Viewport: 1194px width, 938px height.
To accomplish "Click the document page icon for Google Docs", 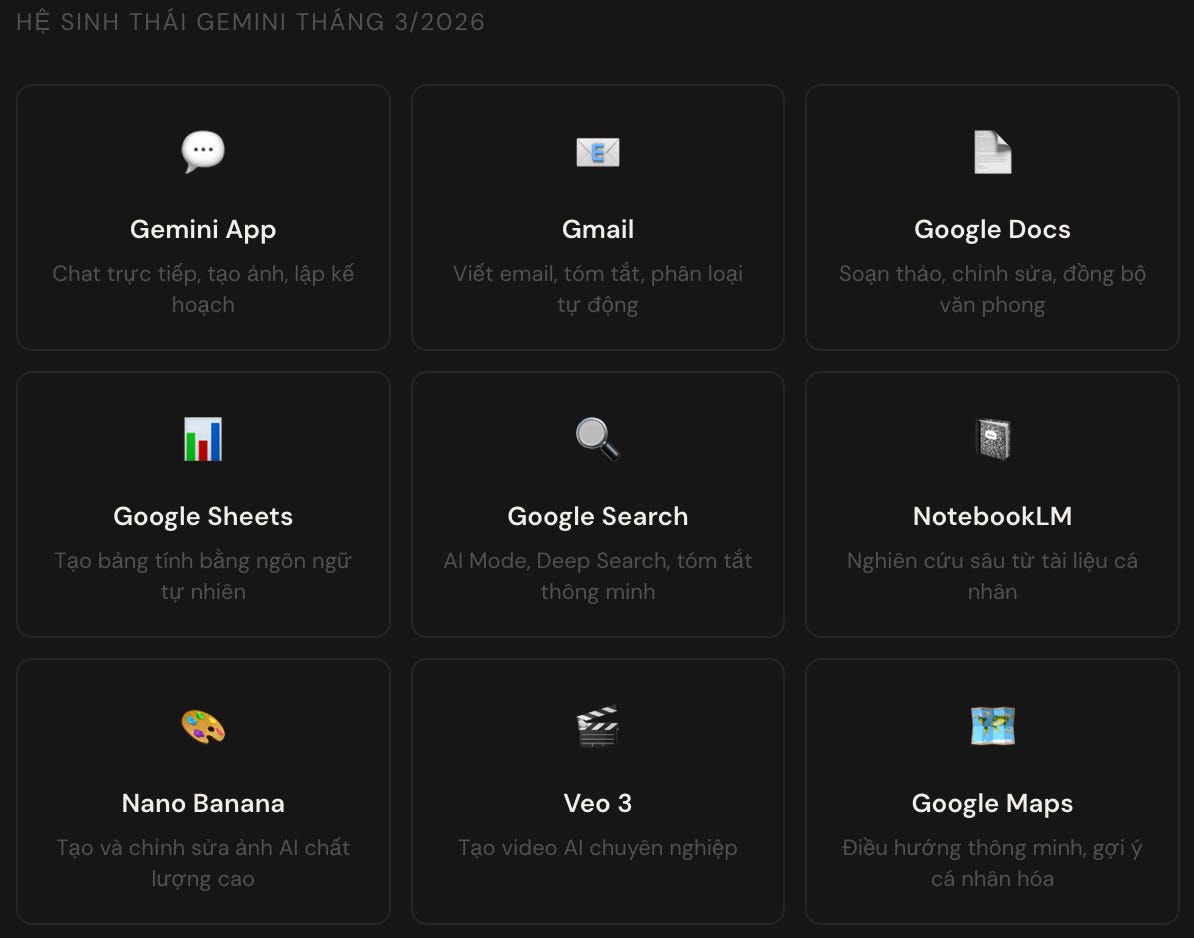I will [992, 152].
